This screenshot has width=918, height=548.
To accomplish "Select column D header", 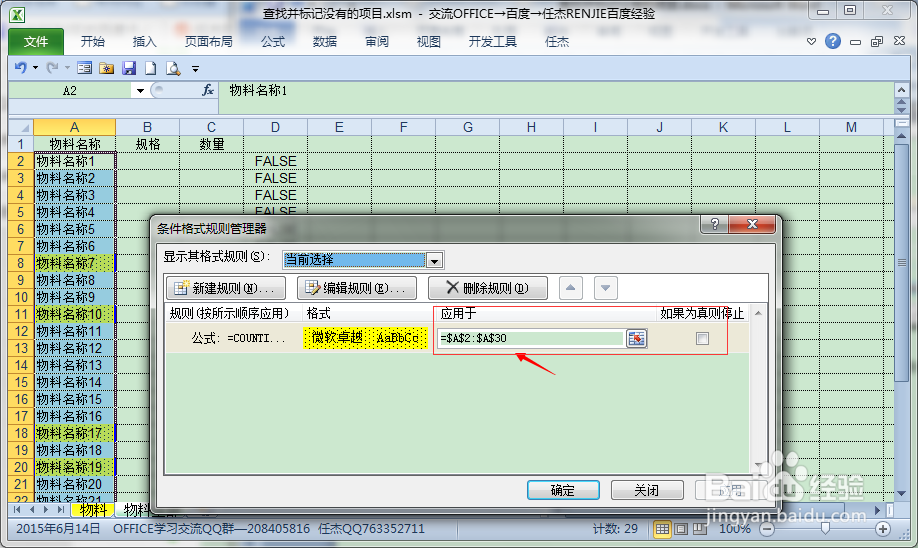I will point(275,127).
